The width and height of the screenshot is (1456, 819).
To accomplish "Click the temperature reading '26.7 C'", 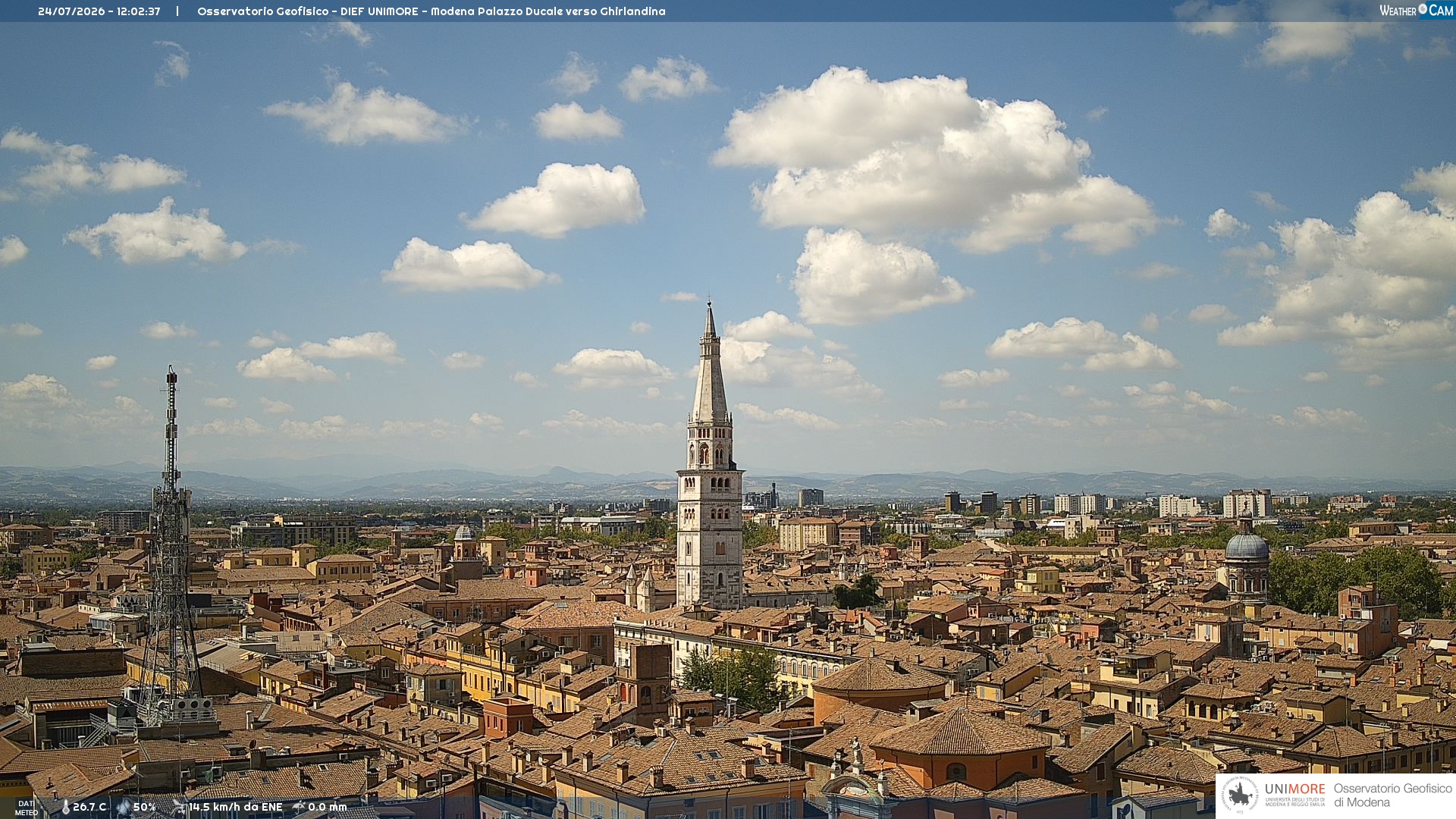I will click(89, 808).
